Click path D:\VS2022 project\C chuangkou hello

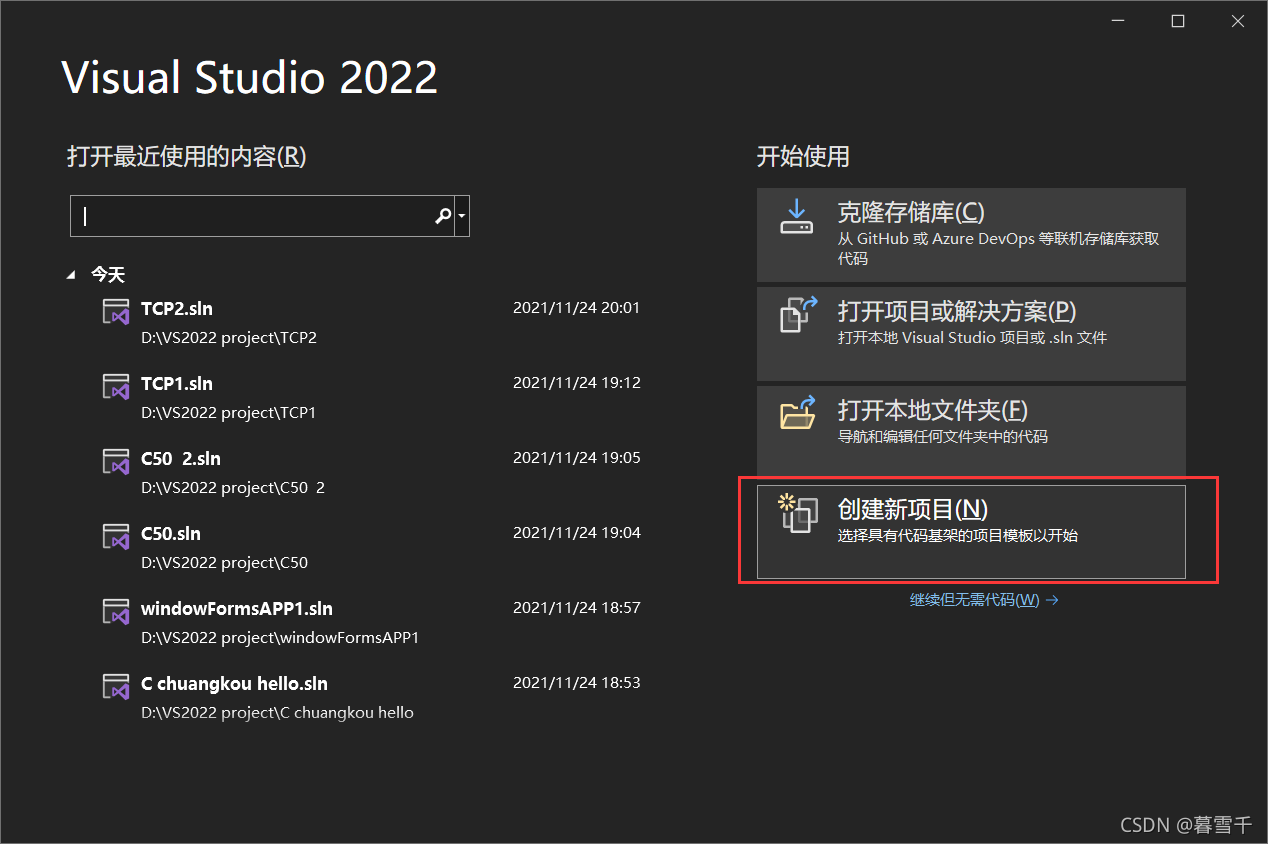[277, 713]
